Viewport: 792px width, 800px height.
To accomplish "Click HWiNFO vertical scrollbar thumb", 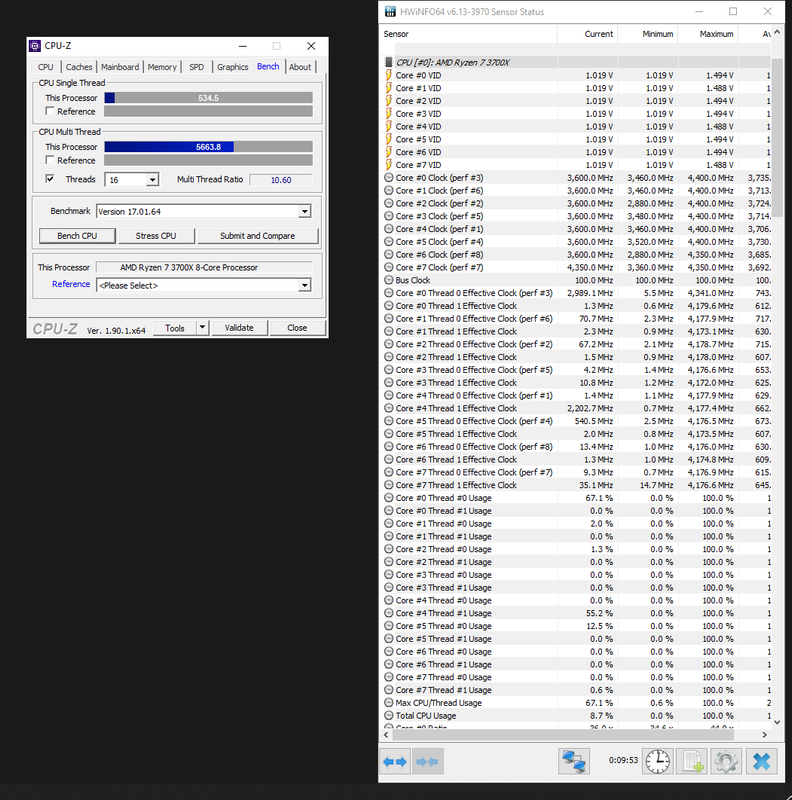I will click(777, 137).
